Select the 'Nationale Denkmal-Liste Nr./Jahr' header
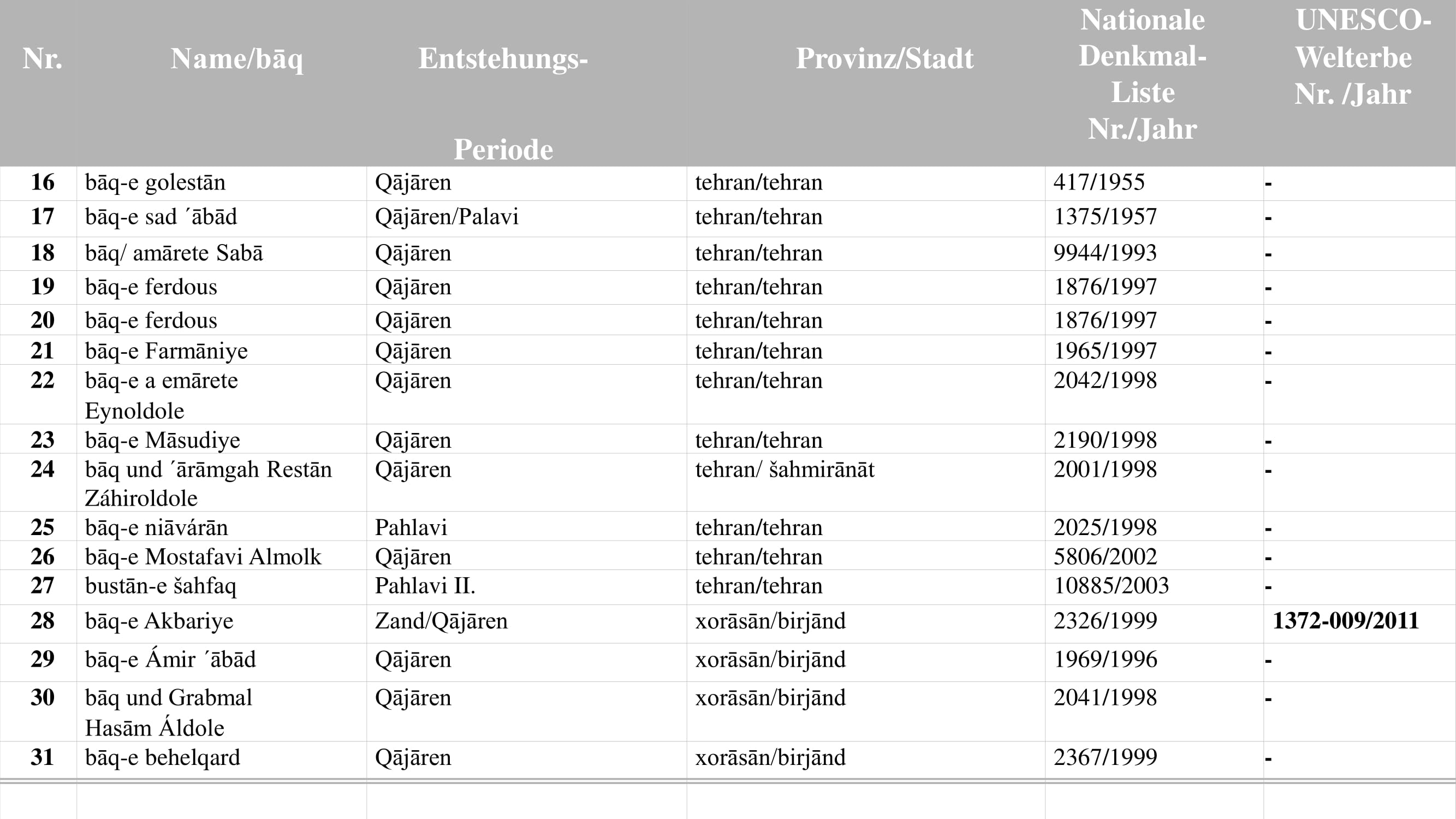 pos(1142,74)
